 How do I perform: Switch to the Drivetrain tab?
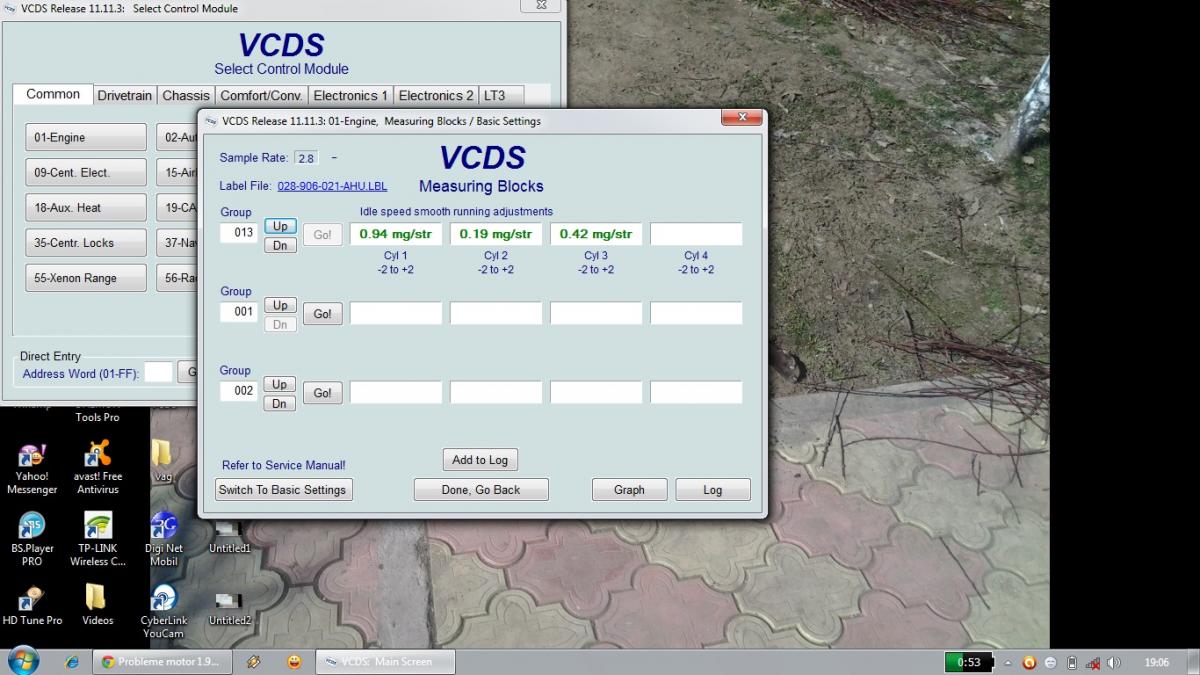click(125, 96)
